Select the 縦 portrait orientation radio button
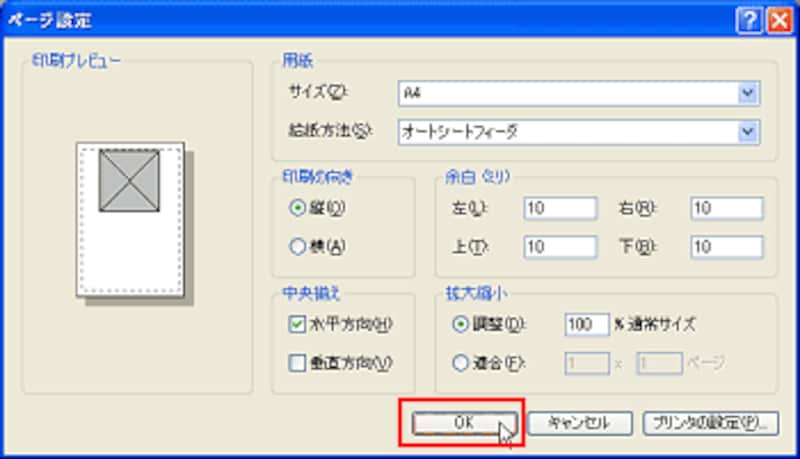 [x=296, y=208]
